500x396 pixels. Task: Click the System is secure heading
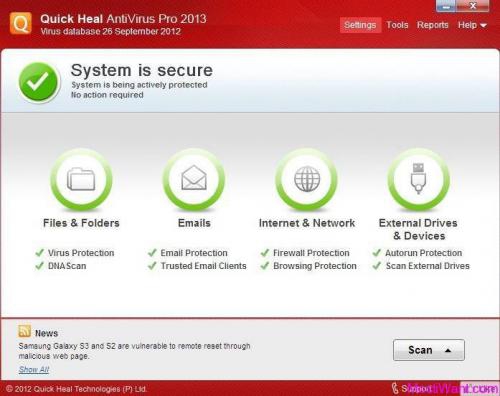(142, 70)
